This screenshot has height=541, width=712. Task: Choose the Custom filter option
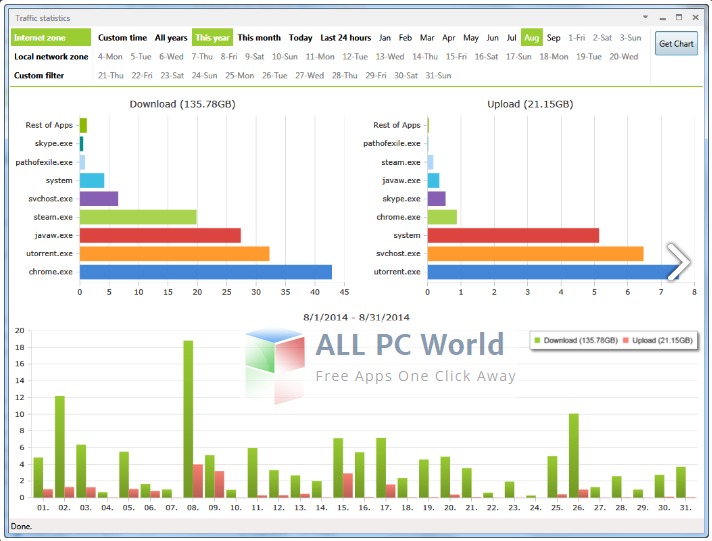coord(39,75)
